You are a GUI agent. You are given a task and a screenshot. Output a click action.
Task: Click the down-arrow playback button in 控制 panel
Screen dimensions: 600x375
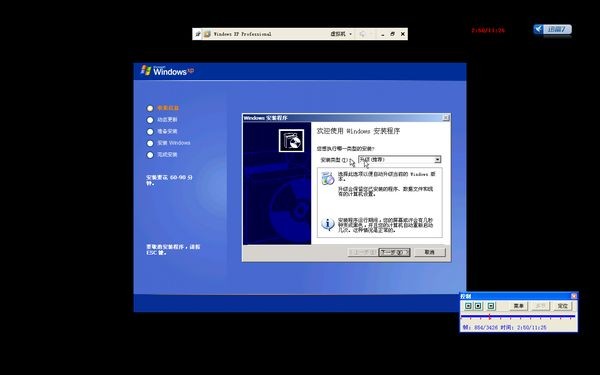491,306
